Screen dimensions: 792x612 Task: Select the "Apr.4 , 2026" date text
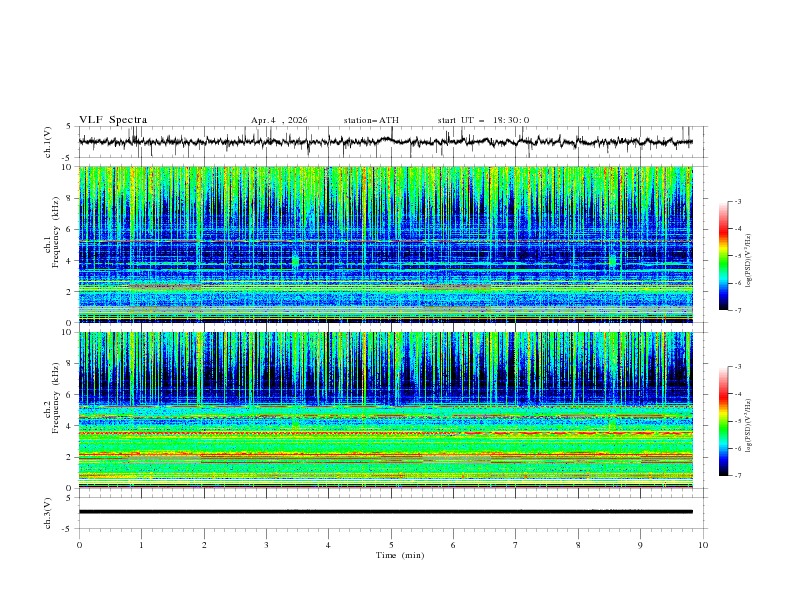[x=279, y=120]
